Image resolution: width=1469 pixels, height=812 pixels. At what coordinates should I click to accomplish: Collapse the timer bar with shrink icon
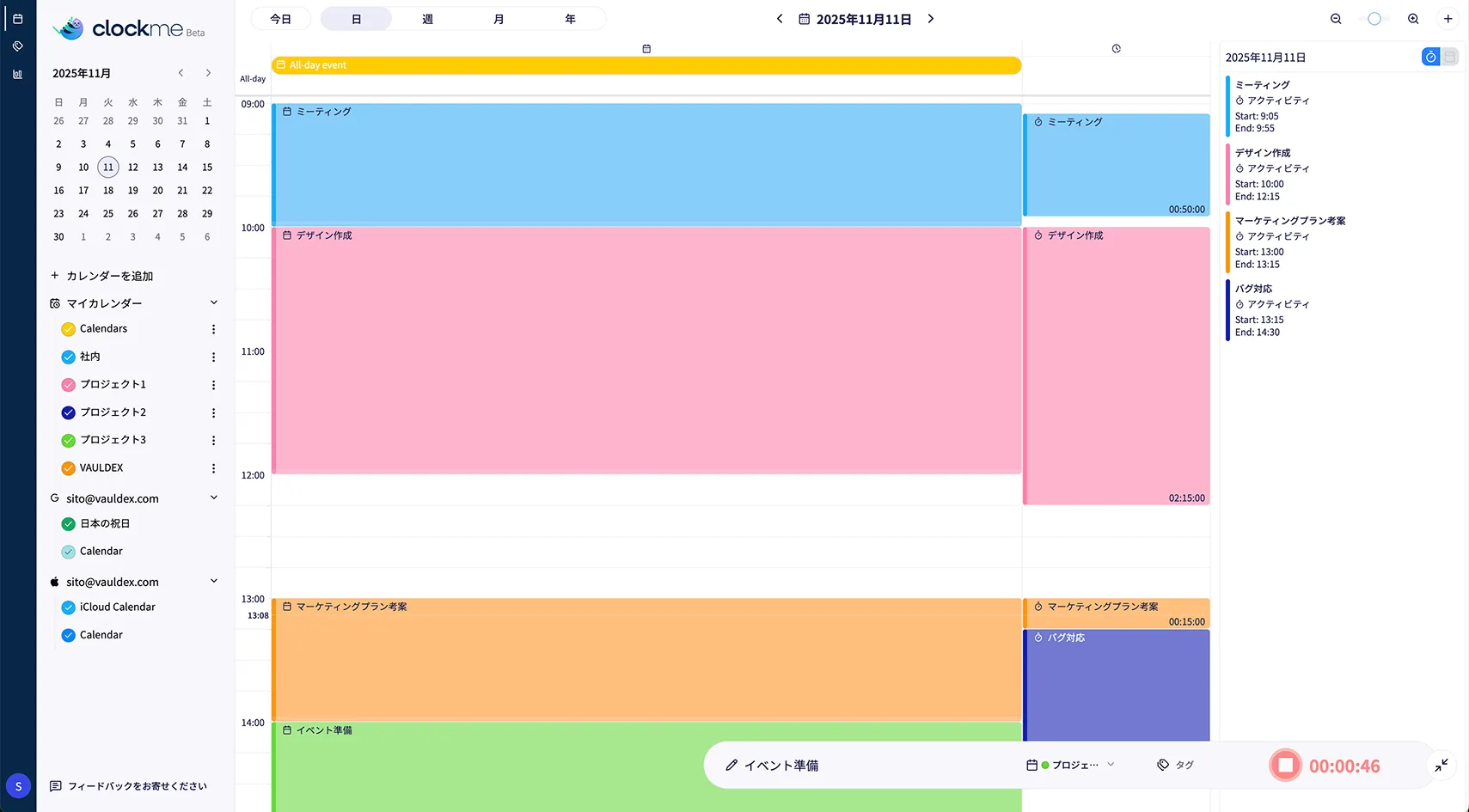pyautogui.click(x=1441, y=765)
